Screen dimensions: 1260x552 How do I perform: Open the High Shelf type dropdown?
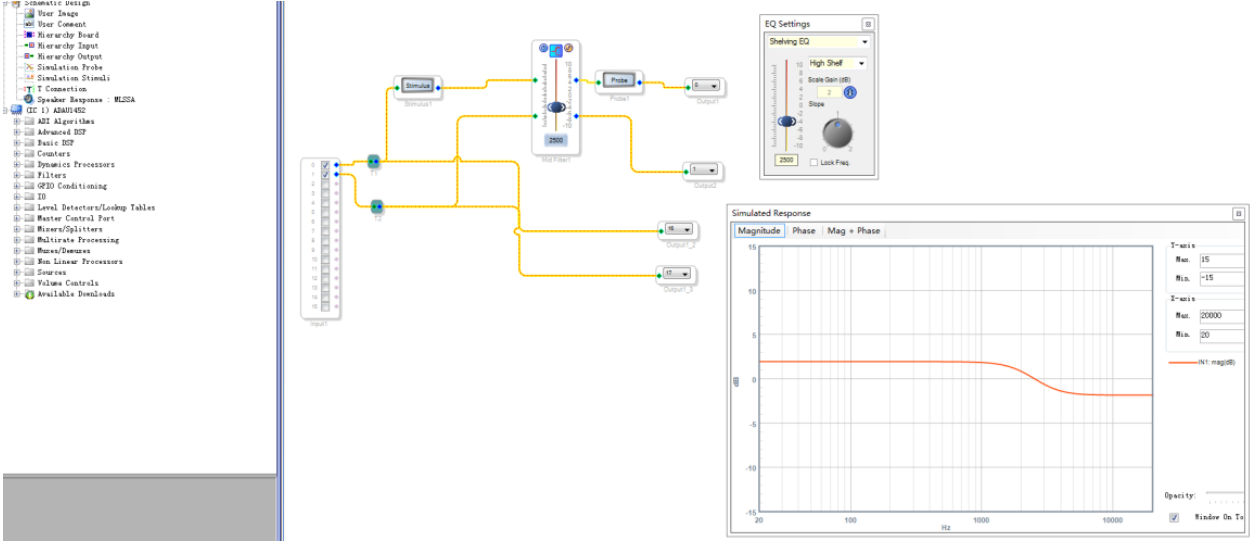click(861, 63)
